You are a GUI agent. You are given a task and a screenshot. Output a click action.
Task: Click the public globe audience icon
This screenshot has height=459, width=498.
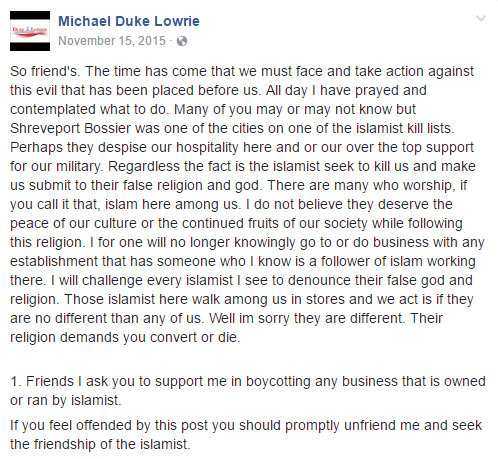[182, 41]
